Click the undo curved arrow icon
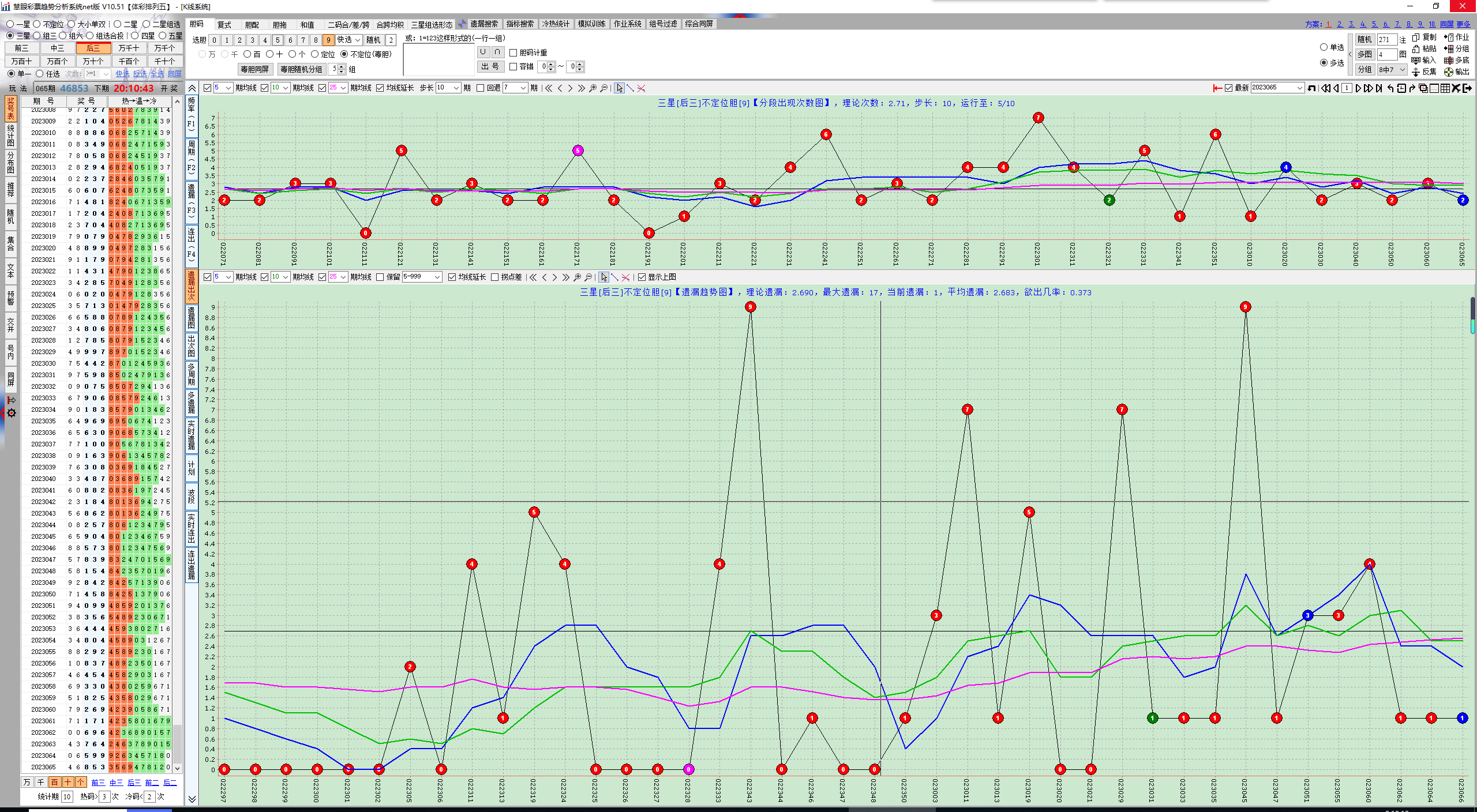This screenshot has height=812, width=1477. pyautogui.click(x=1390, y=88)
